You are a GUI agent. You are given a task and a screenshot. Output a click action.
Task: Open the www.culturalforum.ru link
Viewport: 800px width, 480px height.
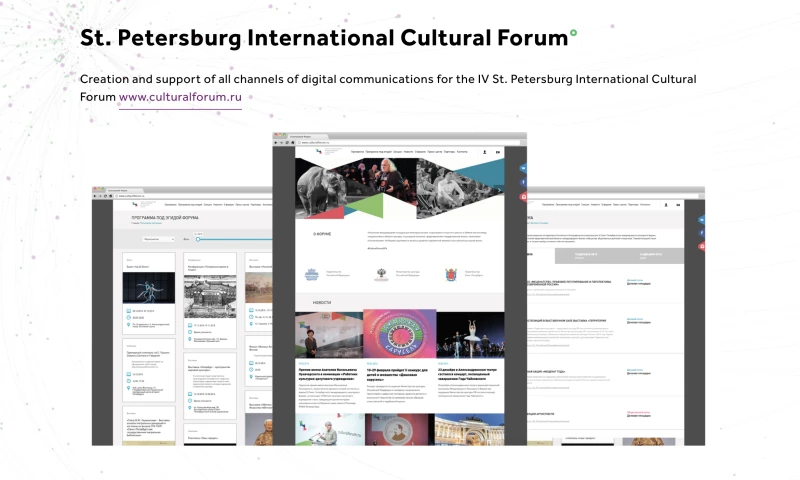(x=180, y=98)
